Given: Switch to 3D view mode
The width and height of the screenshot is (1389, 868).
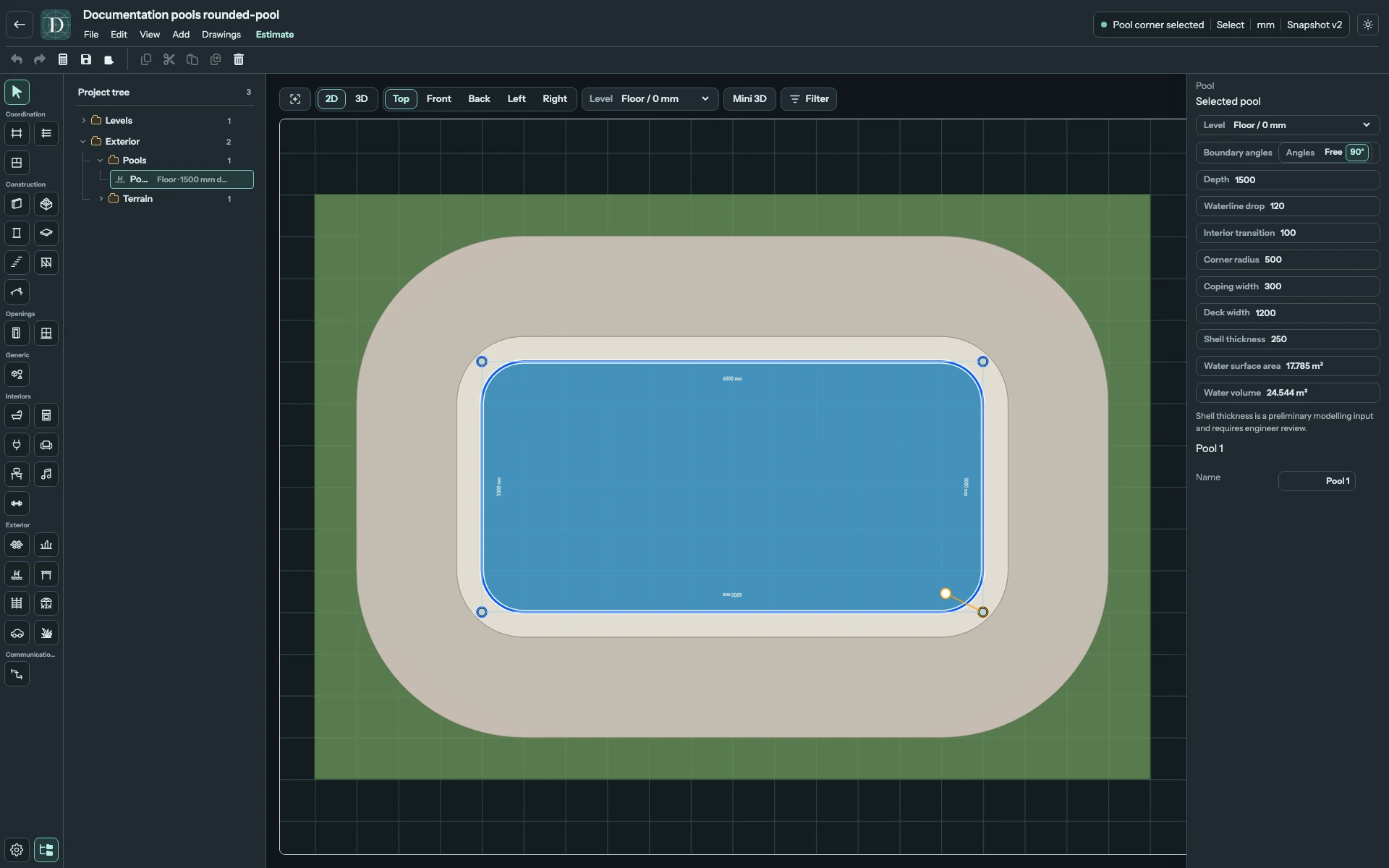Looking at the screenshot, I should (362, 99).
